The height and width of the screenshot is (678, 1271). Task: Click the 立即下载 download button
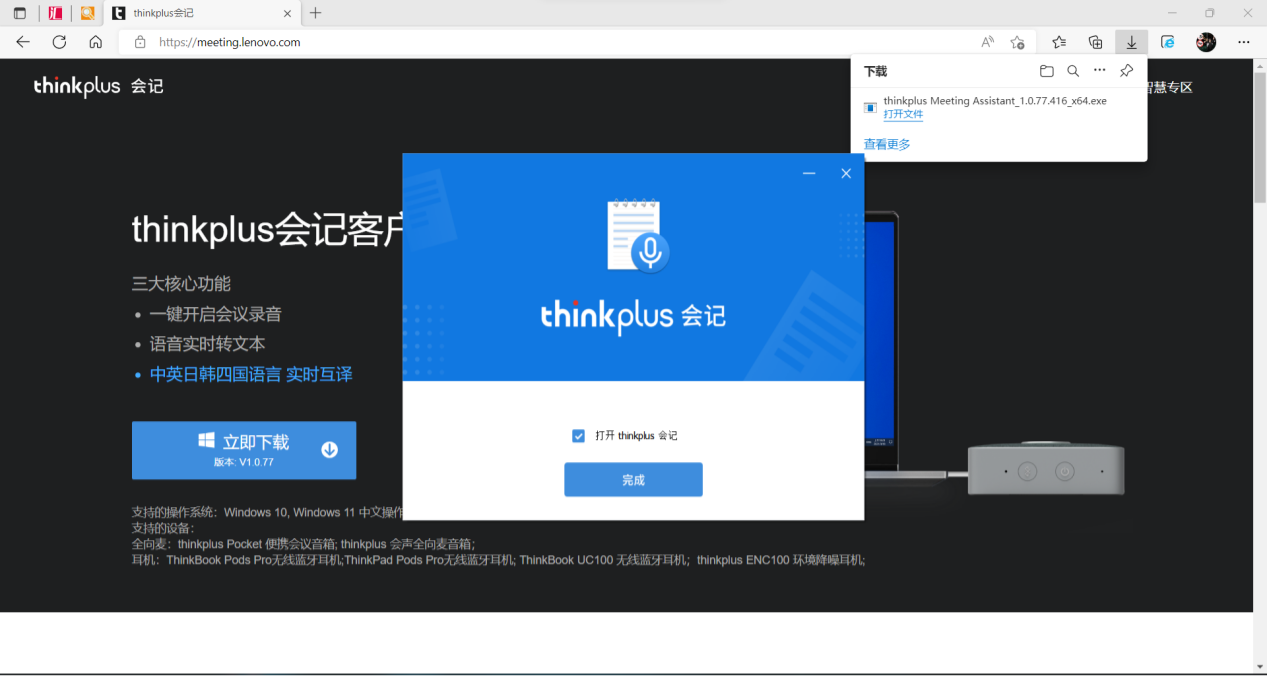244,450
